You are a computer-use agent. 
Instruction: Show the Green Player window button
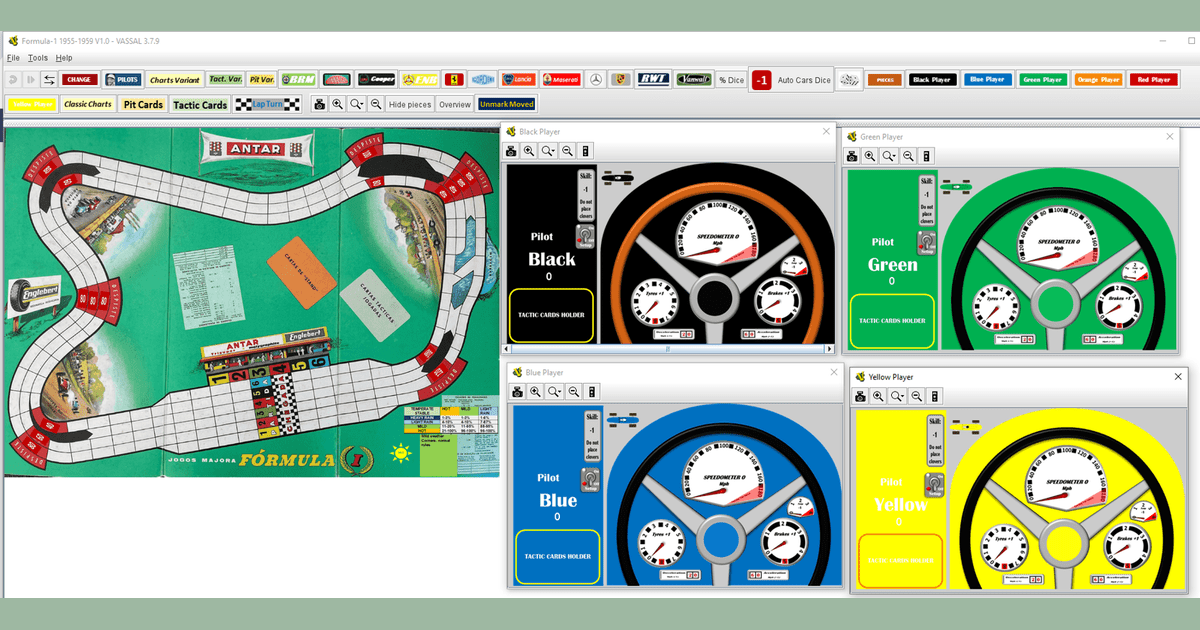[x=1042, y=79]
